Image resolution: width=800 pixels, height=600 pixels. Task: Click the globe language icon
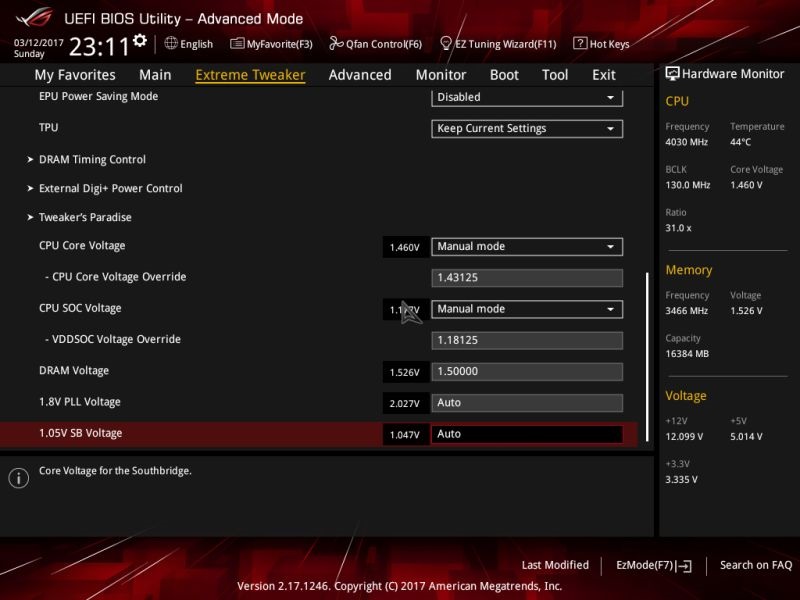171,43
